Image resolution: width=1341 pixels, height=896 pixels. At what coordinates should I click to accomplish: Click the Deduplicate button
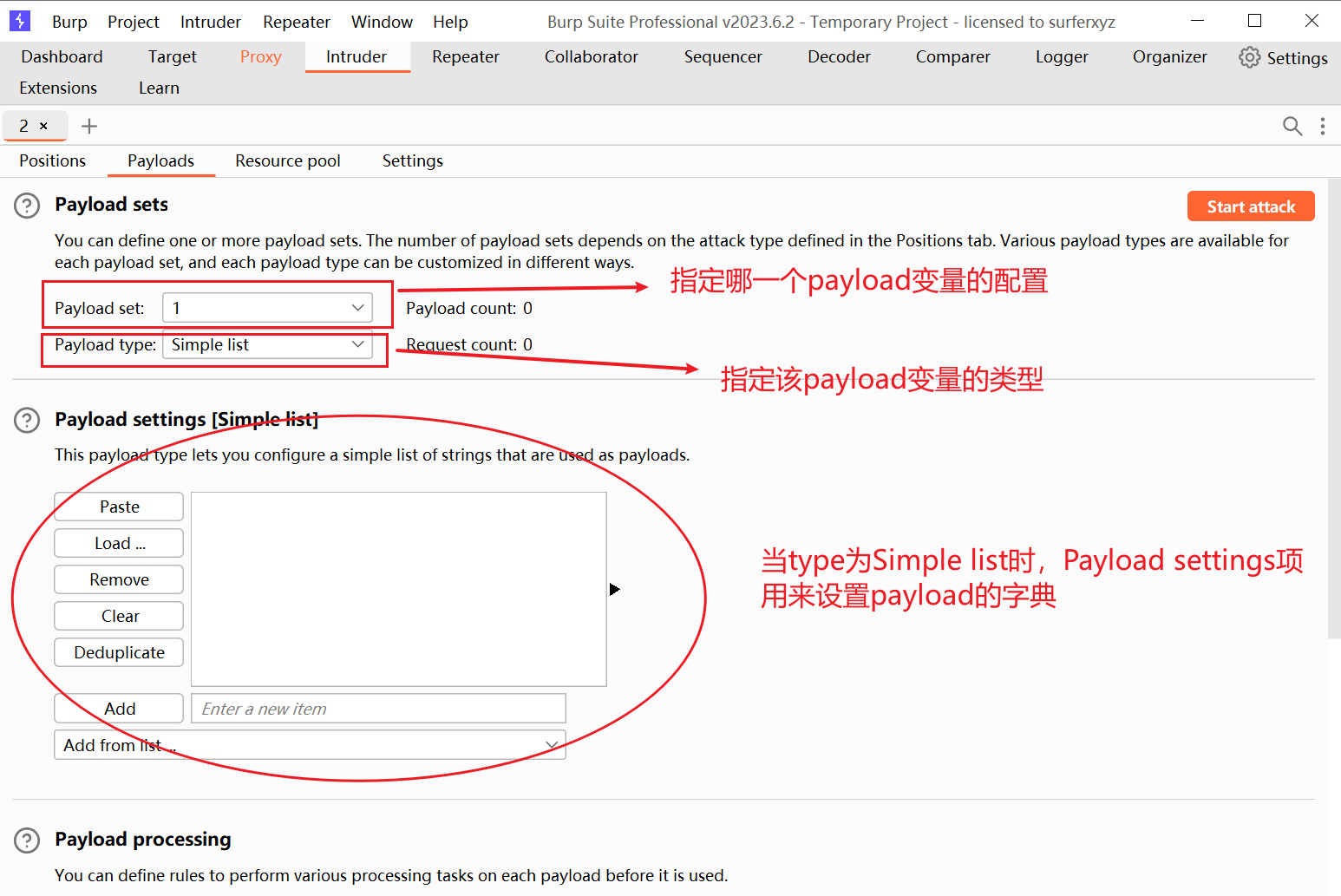(119, 653)
